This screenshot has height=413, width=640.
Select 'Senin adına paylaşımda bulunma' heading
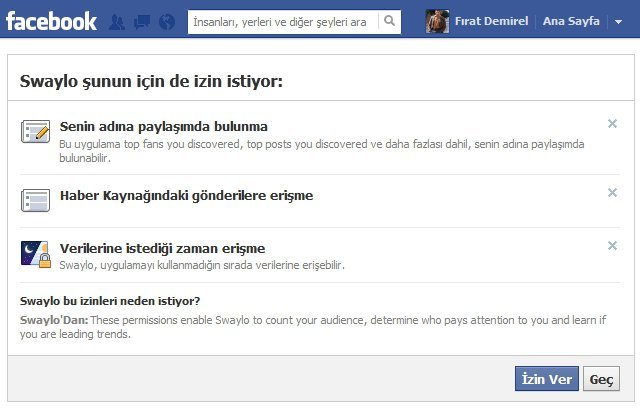pos(164,127)
